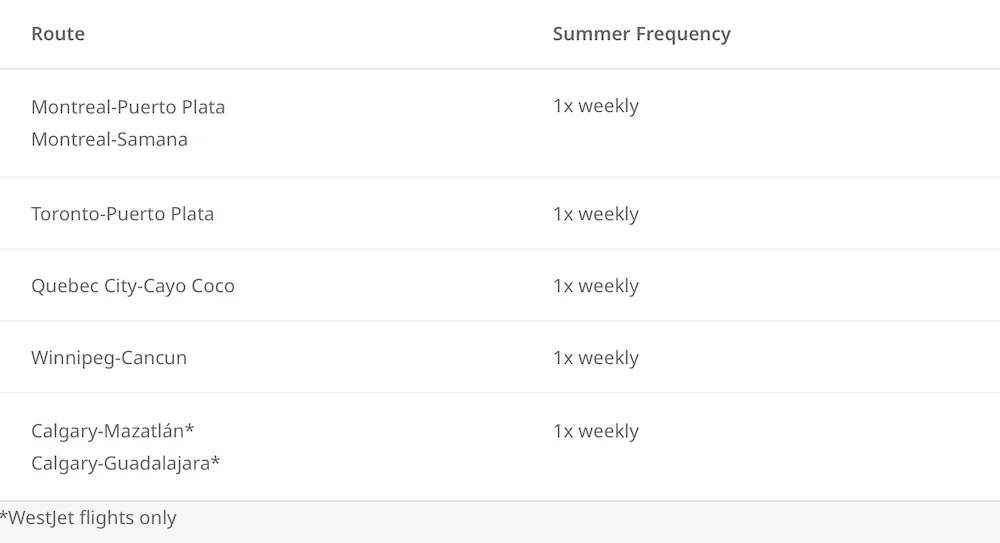Click the asterisk after Calgary-Mazatlán
1000x543 pixels.
click(x=189, y=429)
